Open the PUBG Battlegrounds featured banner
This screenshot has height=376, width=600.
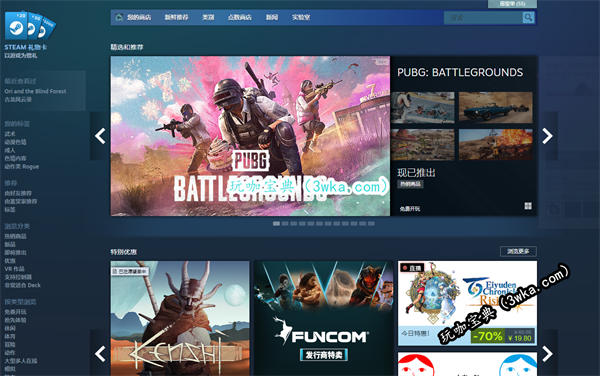pyautogui.click(x=250, y=136)
